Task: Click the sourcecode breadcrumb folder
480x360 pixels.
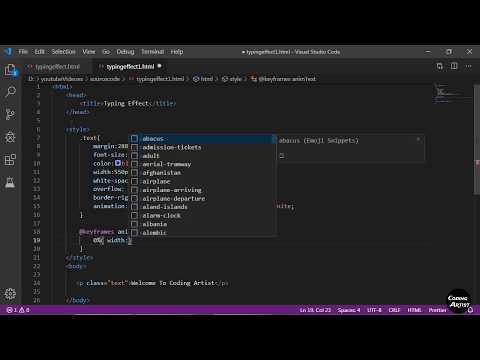Action: coord(105,79)
